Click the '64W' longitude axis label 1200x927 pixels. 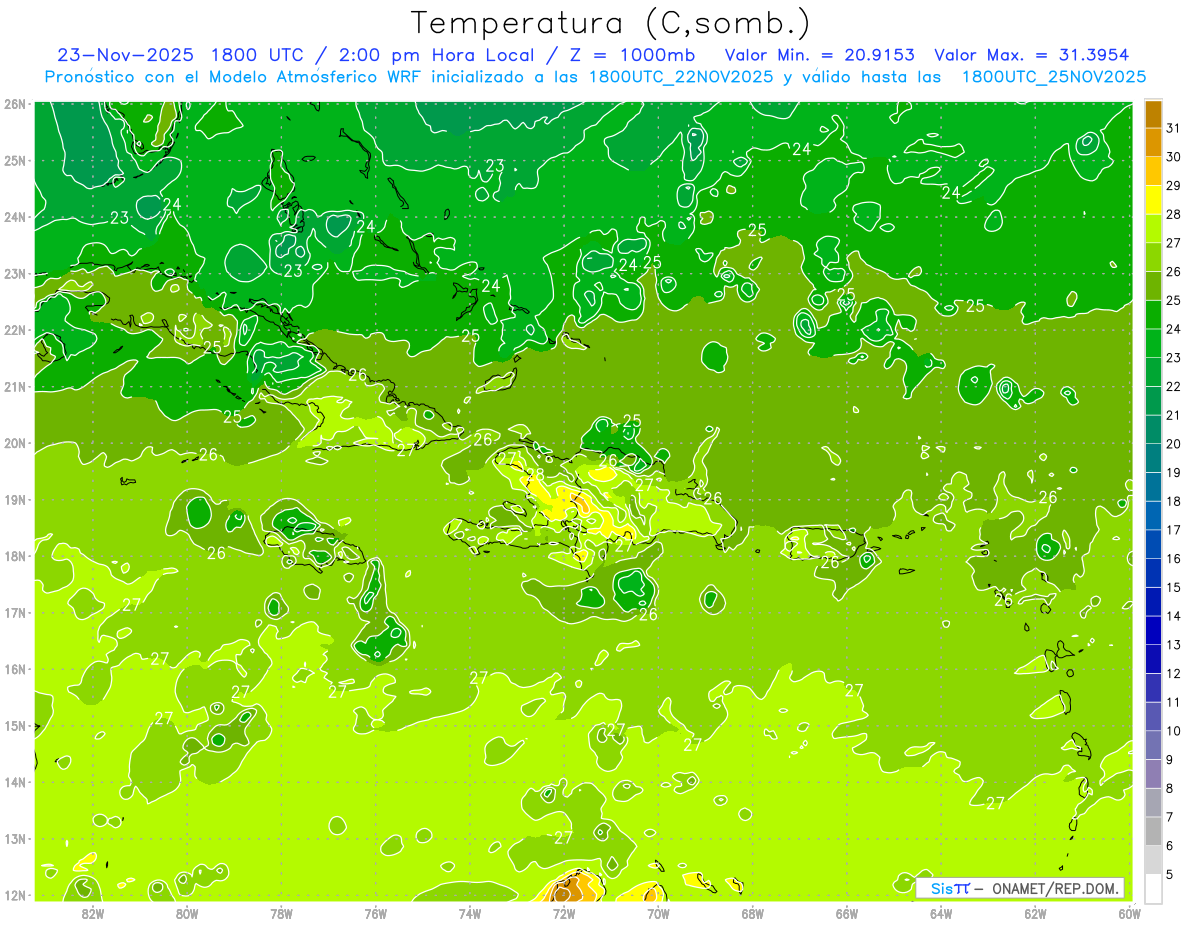[x=941, y=913]
